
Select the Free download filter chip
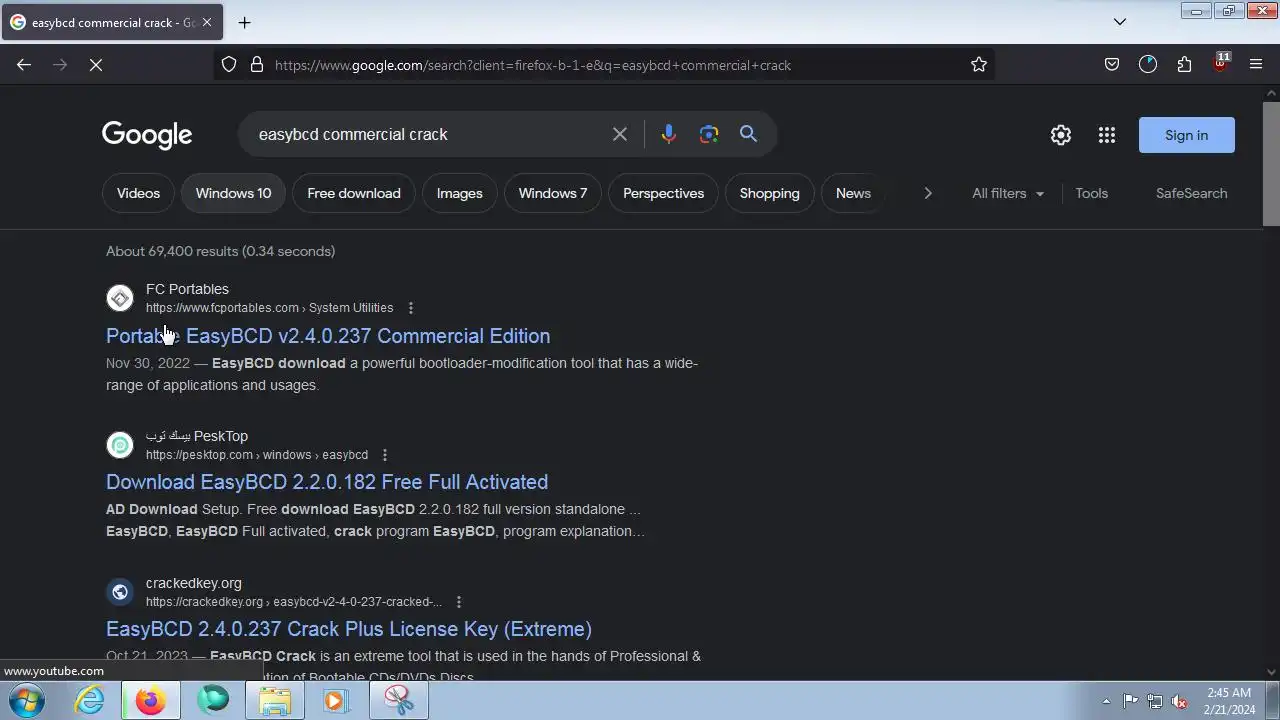tap(354, 193)
